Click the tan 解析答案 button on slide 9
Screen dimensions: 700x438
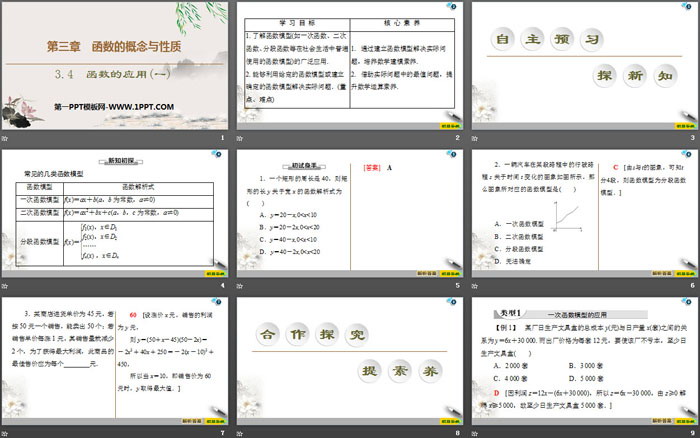(x=662, y=421)
